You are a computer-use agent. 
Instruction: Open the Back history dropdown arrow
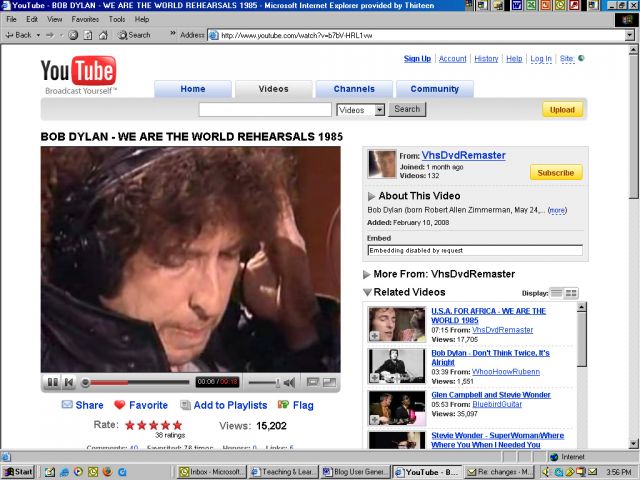pos(38,35)
